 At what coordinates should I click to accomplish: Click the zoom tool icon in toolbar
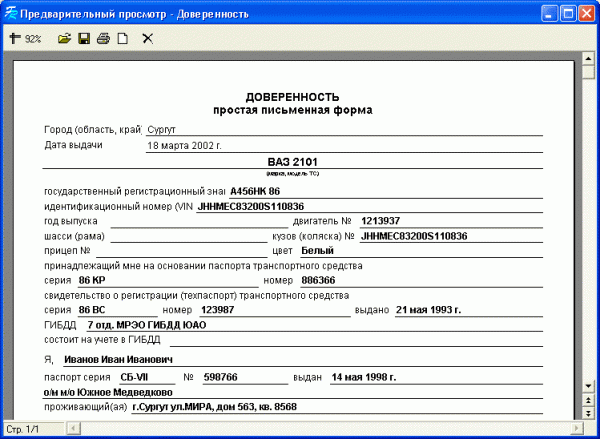[15, 38]
